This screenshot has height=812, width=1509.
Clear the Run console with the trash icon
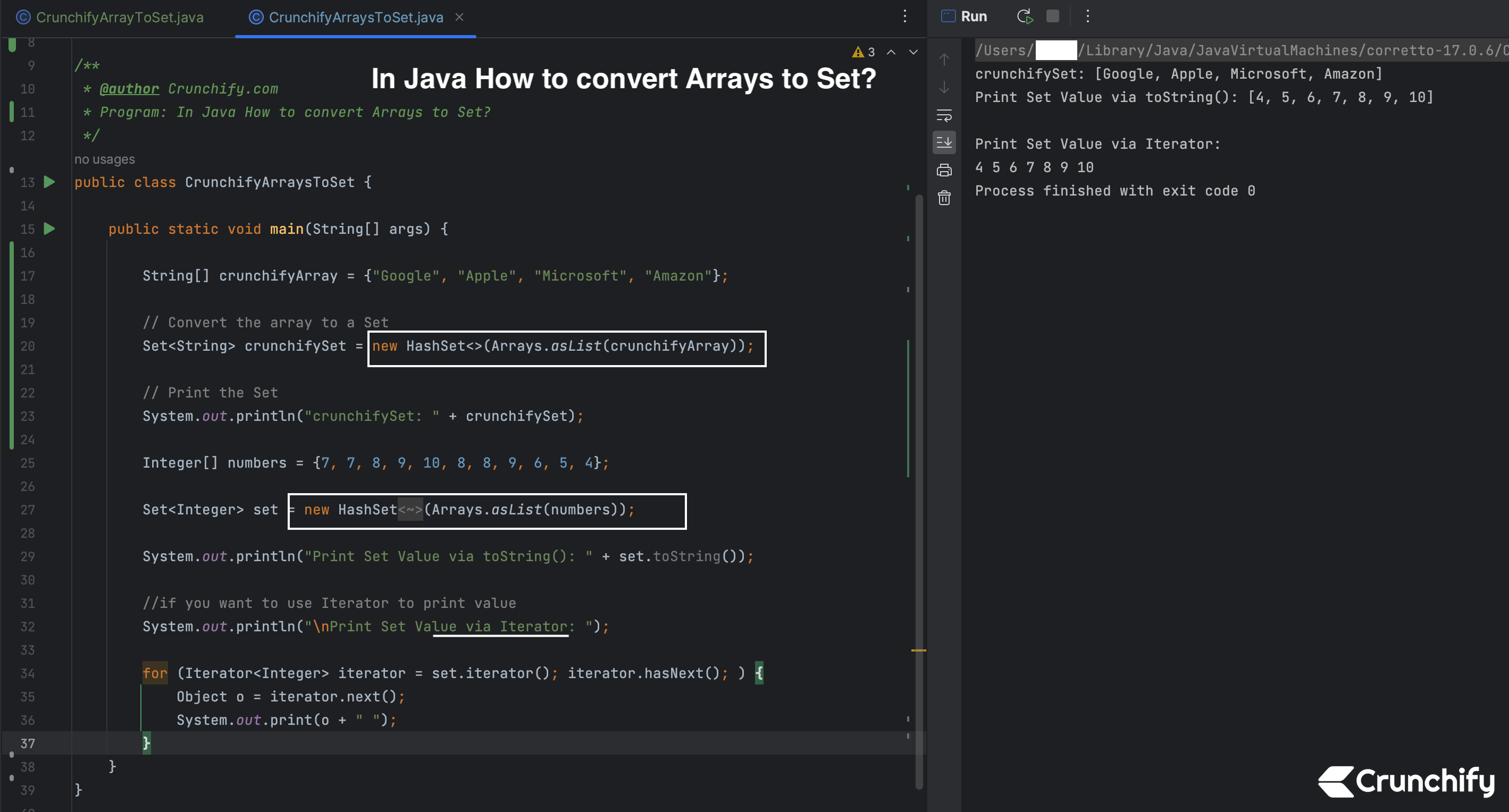click(944, 198)
